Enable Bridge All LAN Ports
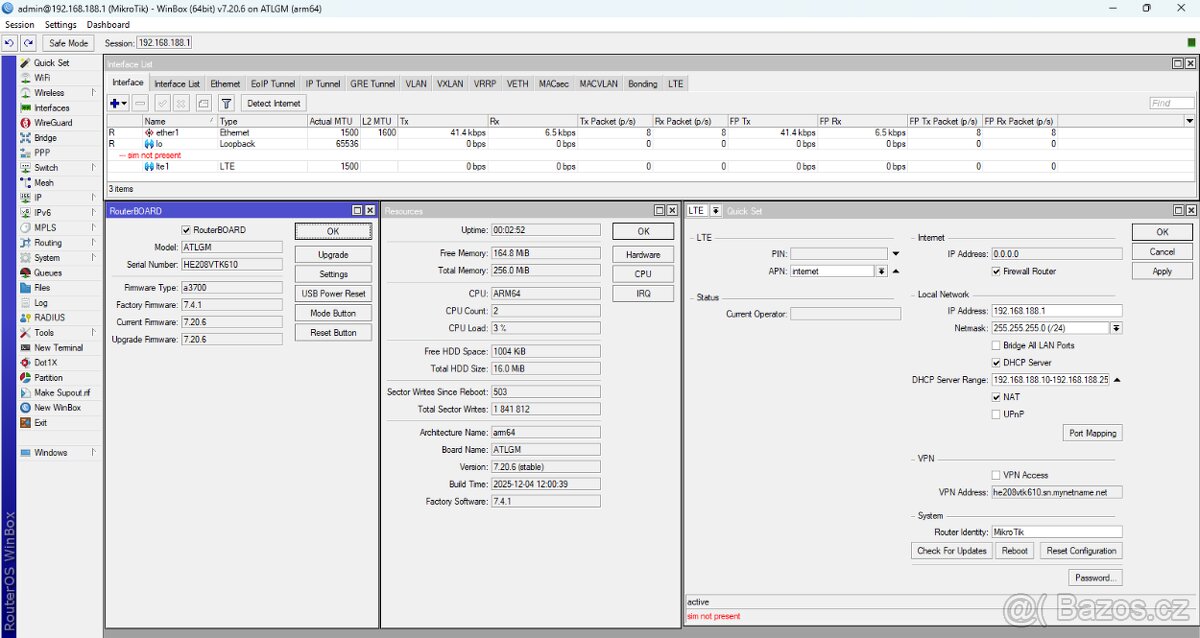The width and height of the screenshot is (1200, 638). 994,346
